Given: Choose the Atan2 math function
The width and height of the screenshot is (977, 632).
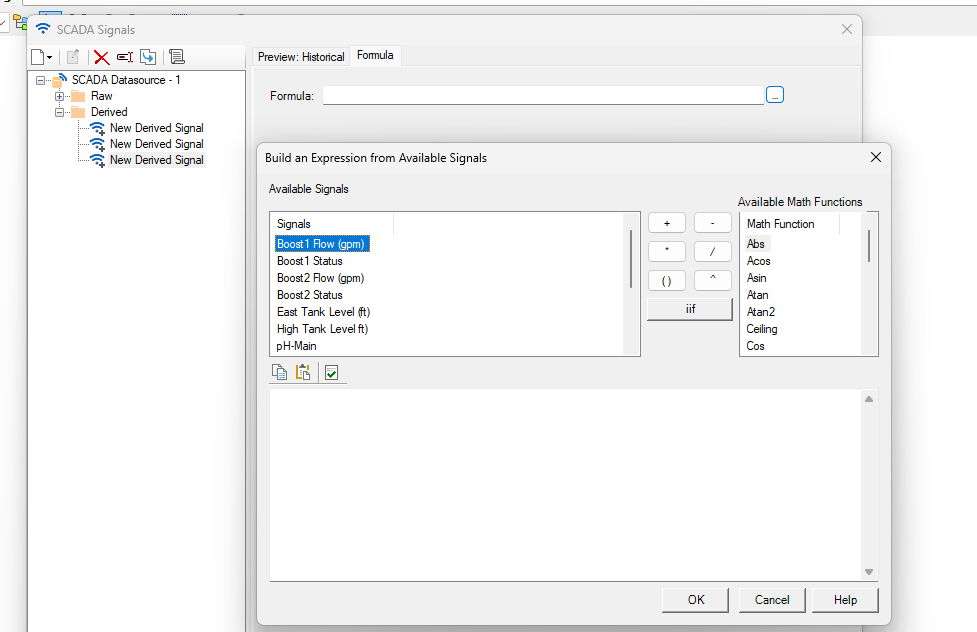Looking at the screenshot, I should click(x=760, y=312).
